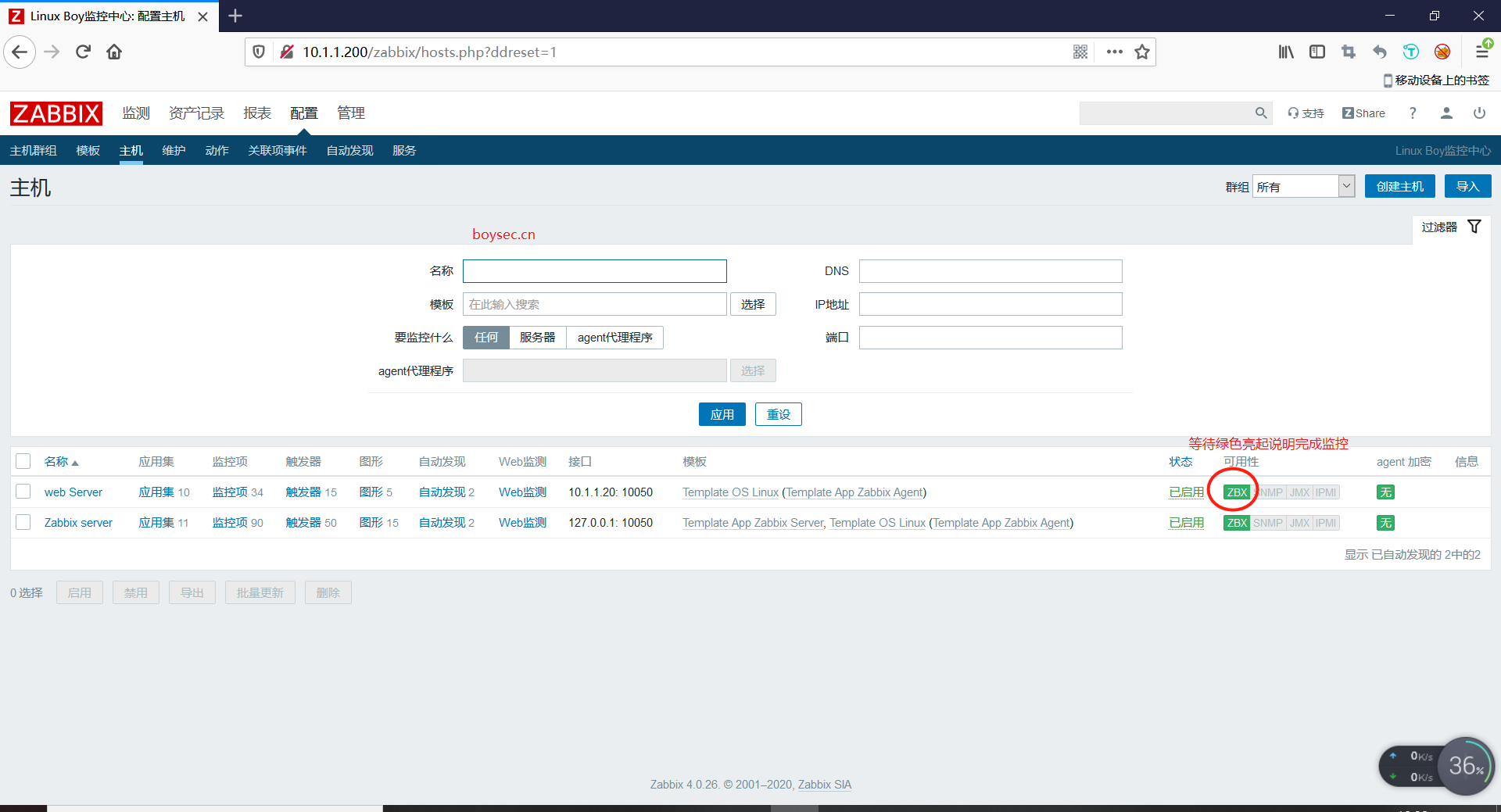This screenshot has height=812, width=1501.
Task: Log out using the power icon
Action: [1479, 113]
